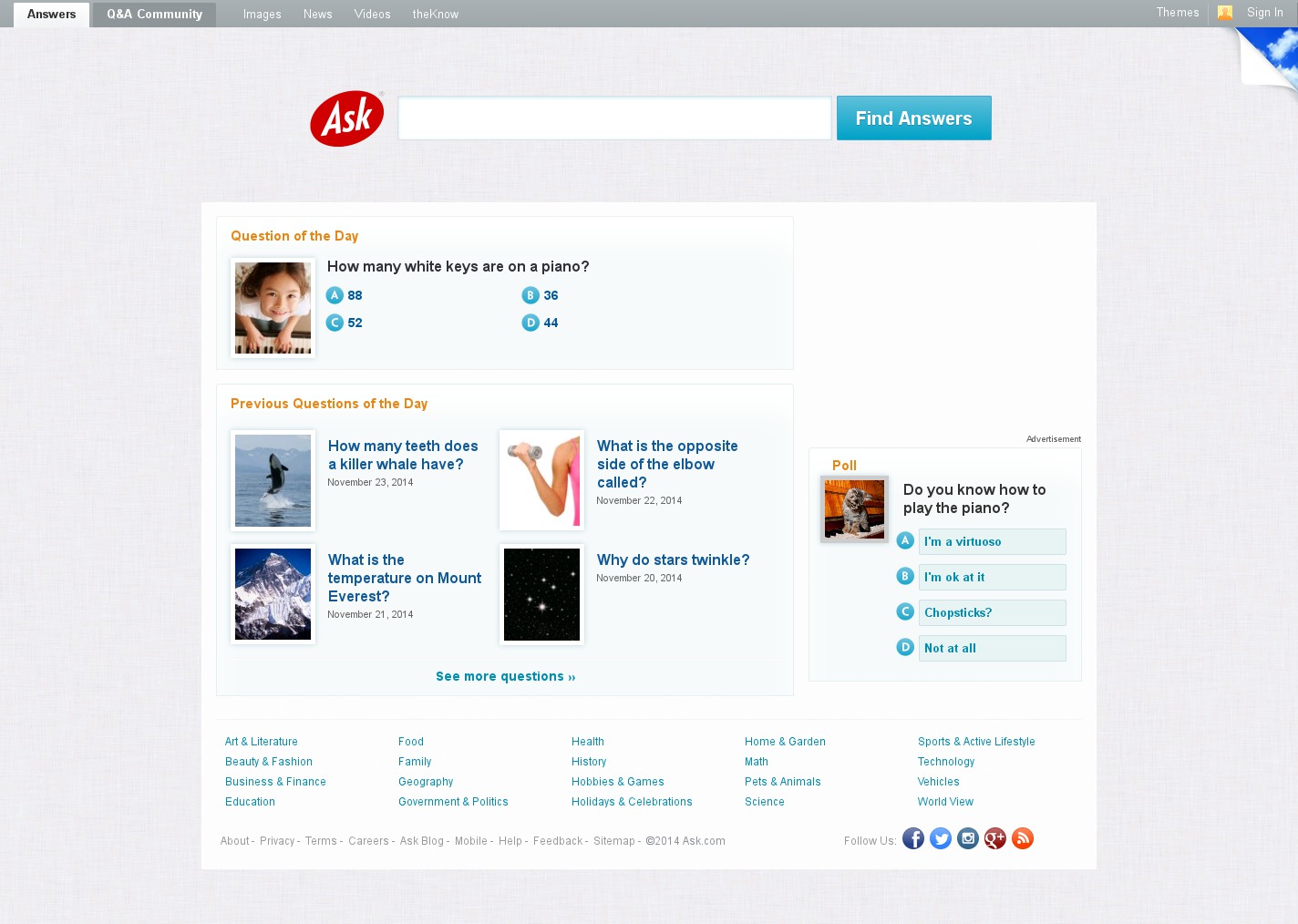Viewport: 1298px width, 924px height.
Task: Click the user avatar icon beside Sign In
Action: coord(1225,13)
